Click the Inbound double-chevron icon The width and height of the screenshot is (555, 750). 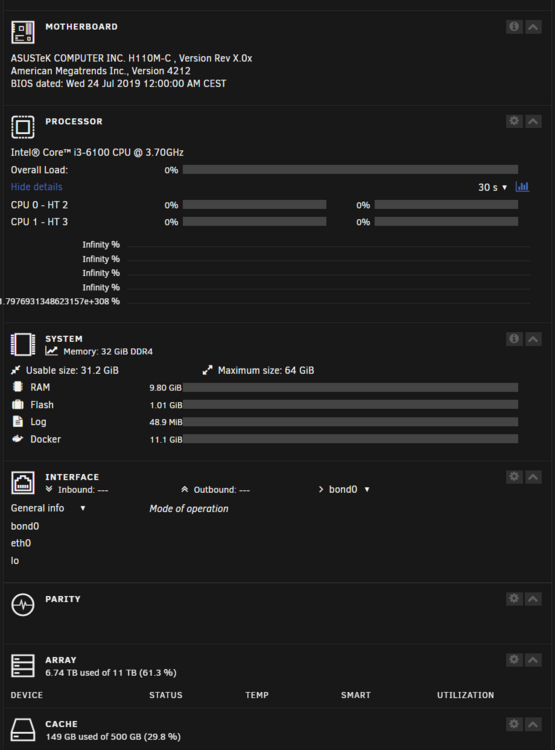[x=49, y=489]
